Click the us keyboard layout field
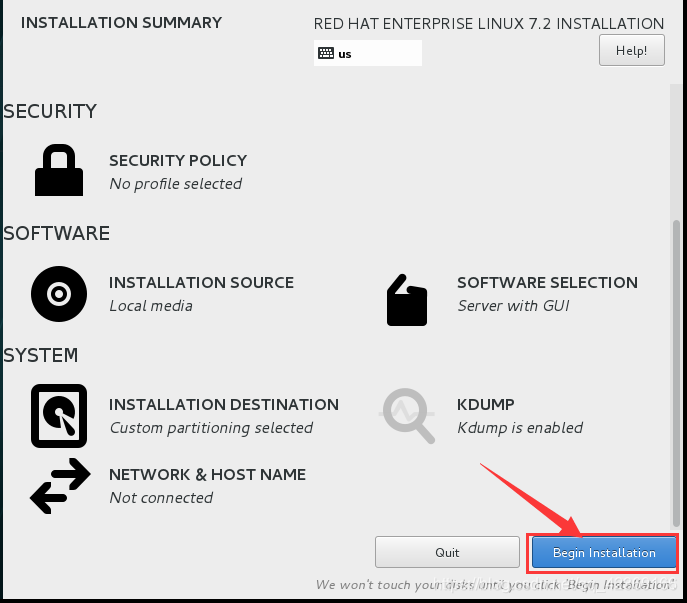Viewport: 687px width, 603px height. pos(368,53)
